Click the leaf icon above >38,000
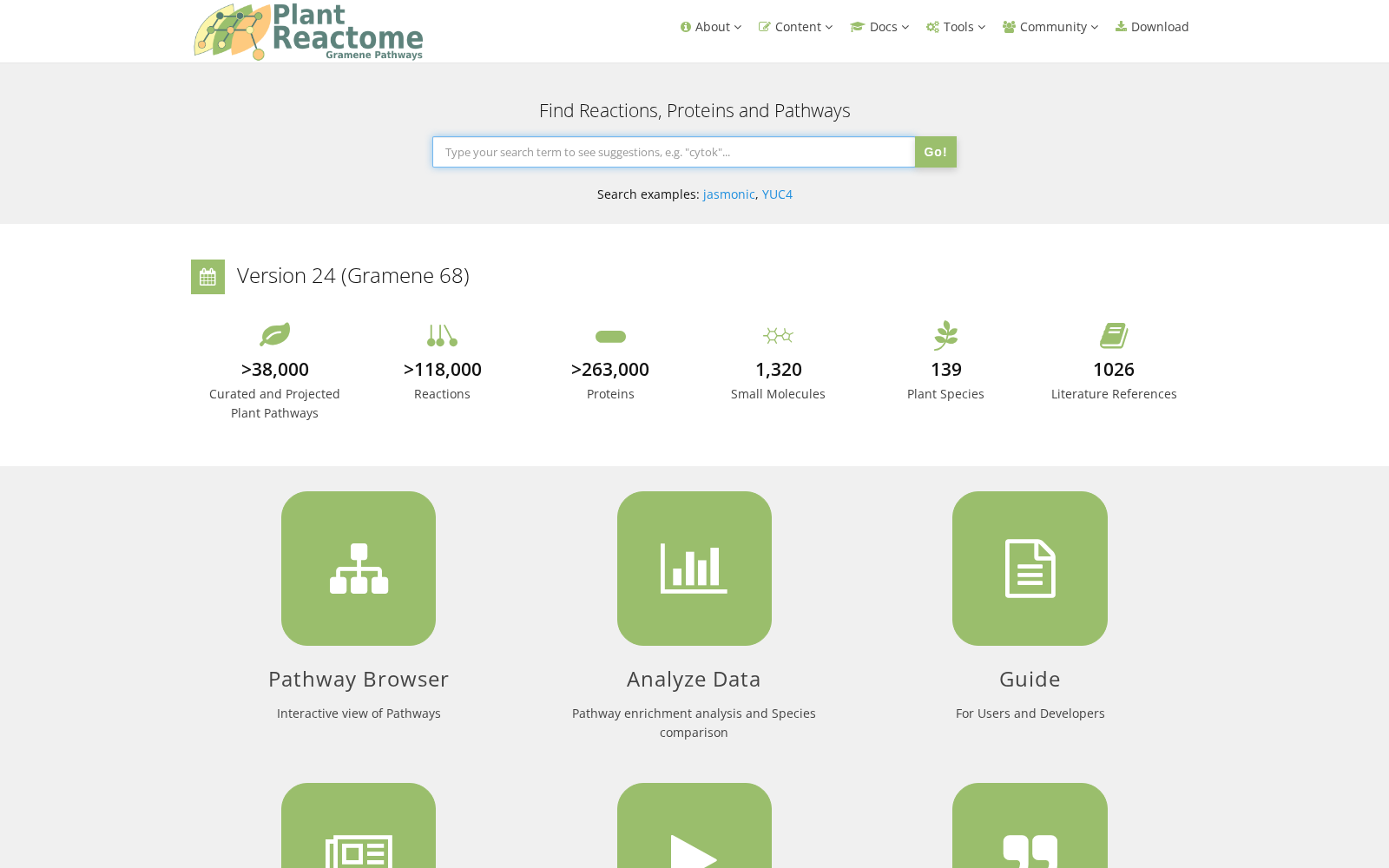The height and width of the screenshot is (868, 1389). (x=274, y=335)
